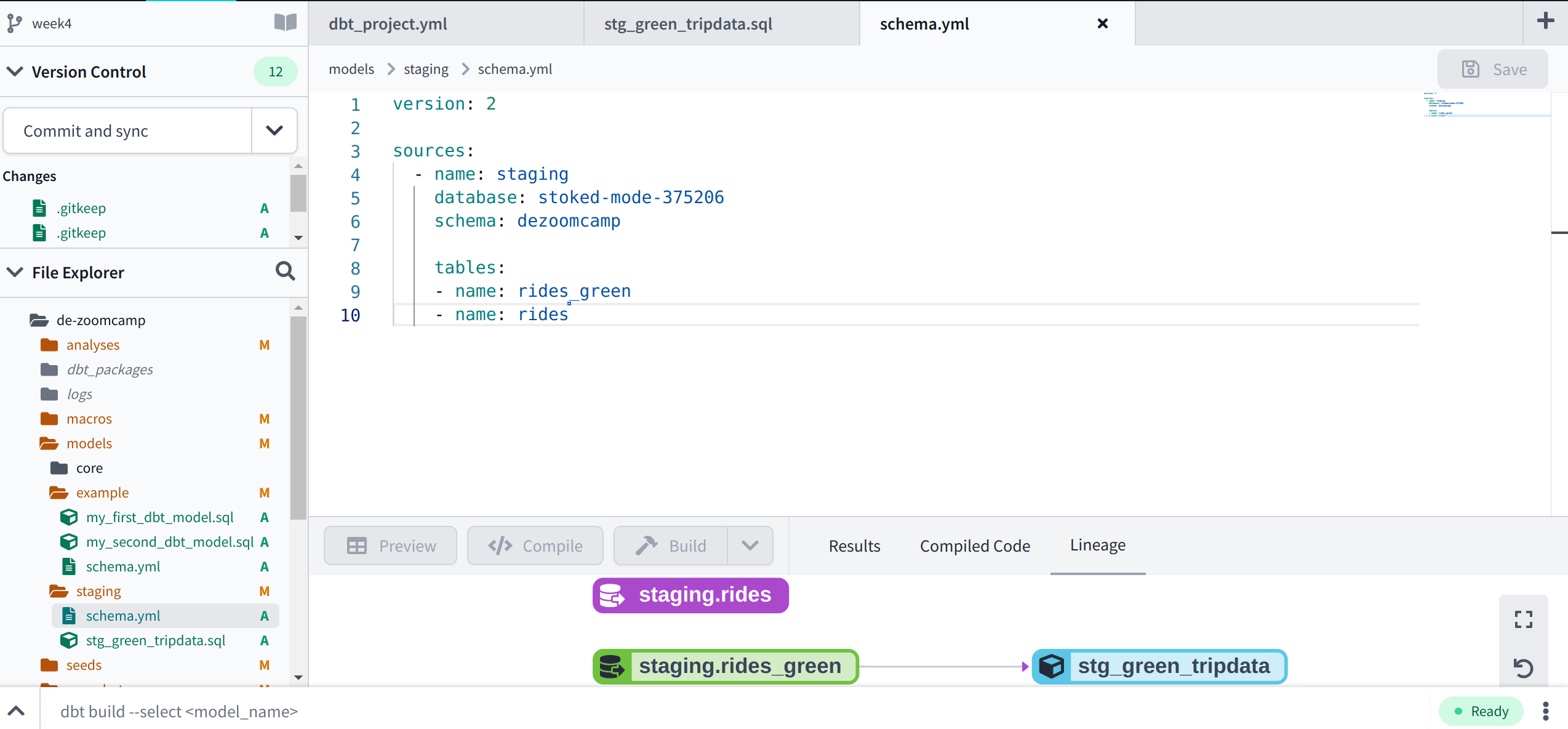This screenshot has width=1568, height=729.
Task: Collapse the models folder
Action: pyautogui.click(x=89, y=443)
